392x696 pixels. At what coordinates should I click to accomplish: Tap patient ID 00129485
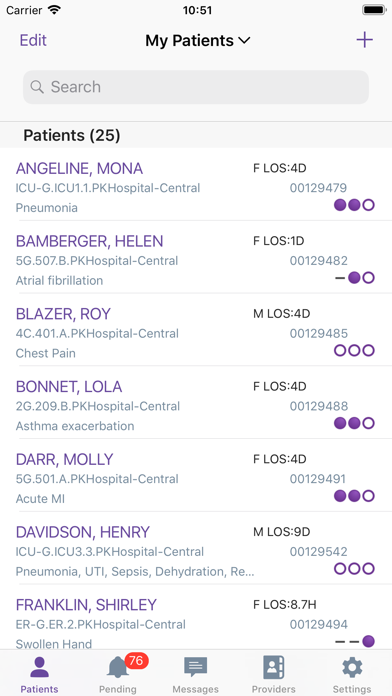coord(319,333)
